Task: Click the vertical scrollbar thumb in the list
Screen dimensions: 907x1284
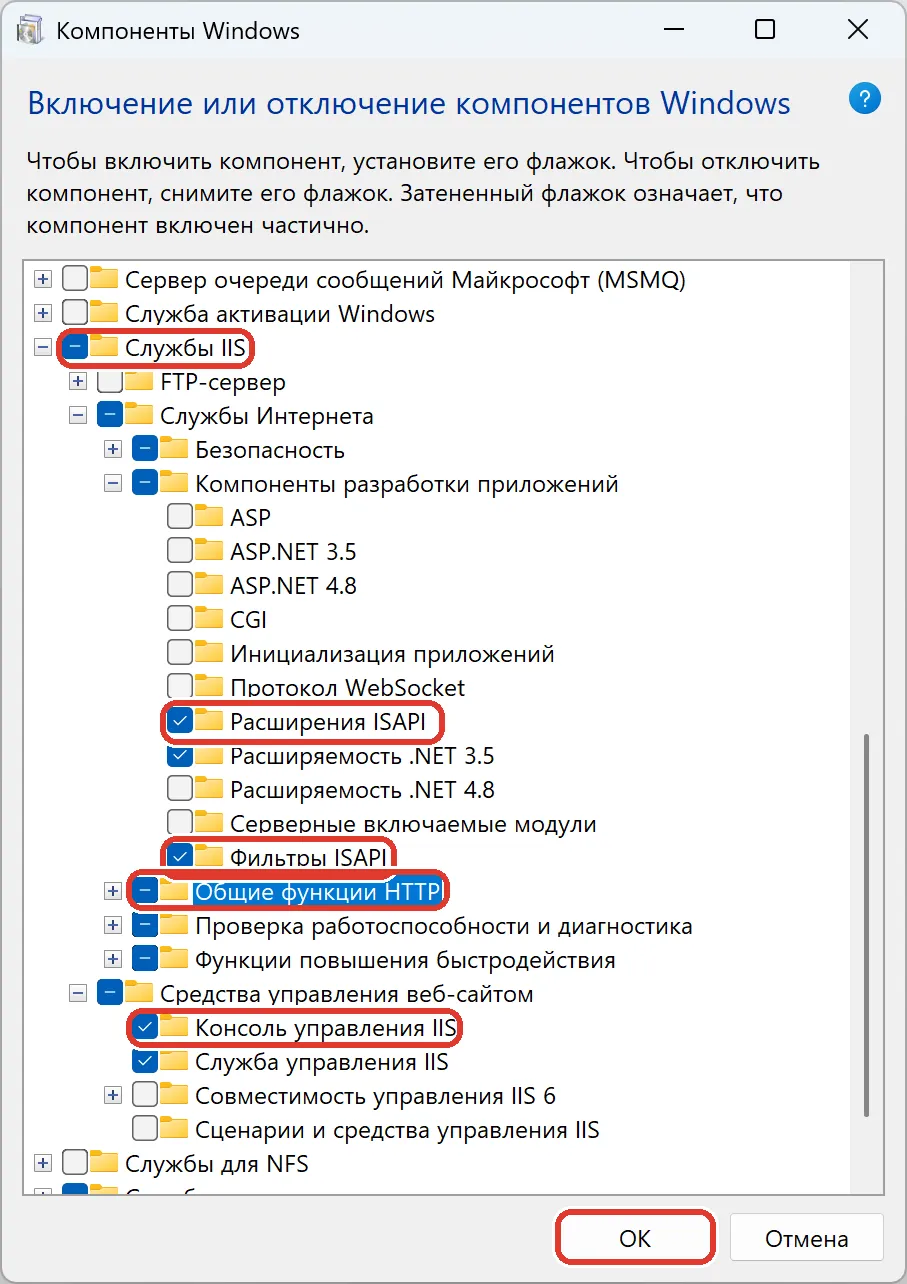Action: tap(866, 924)
